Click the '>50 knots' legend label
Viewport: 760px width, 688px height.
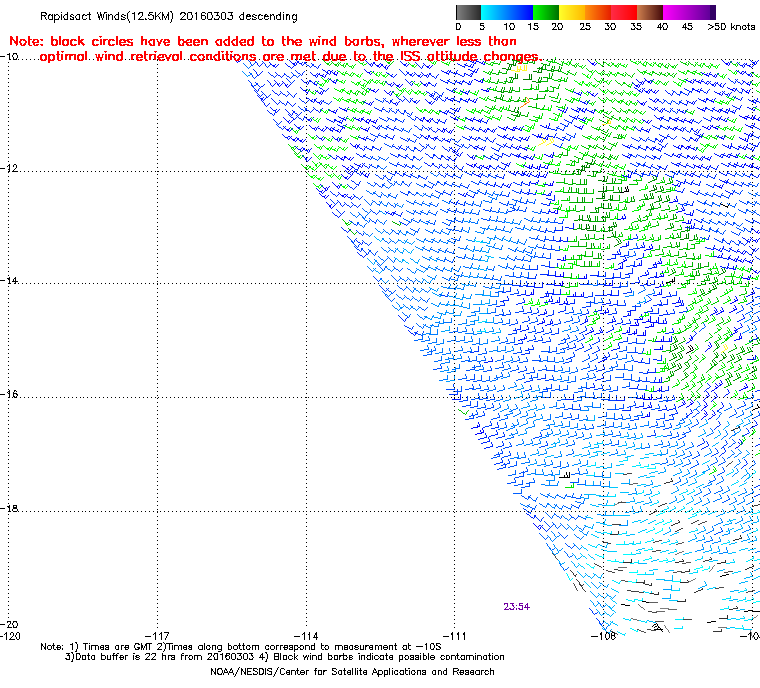(731, 27)
